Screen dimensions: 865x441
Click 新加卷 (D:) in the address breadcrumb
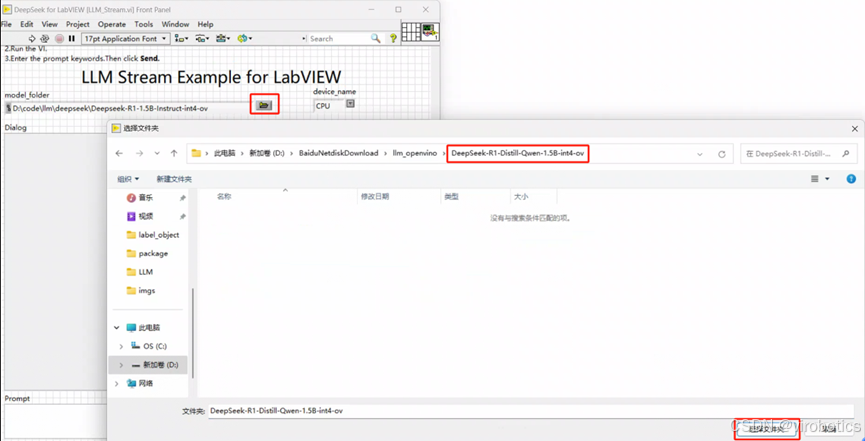[266, 153]
